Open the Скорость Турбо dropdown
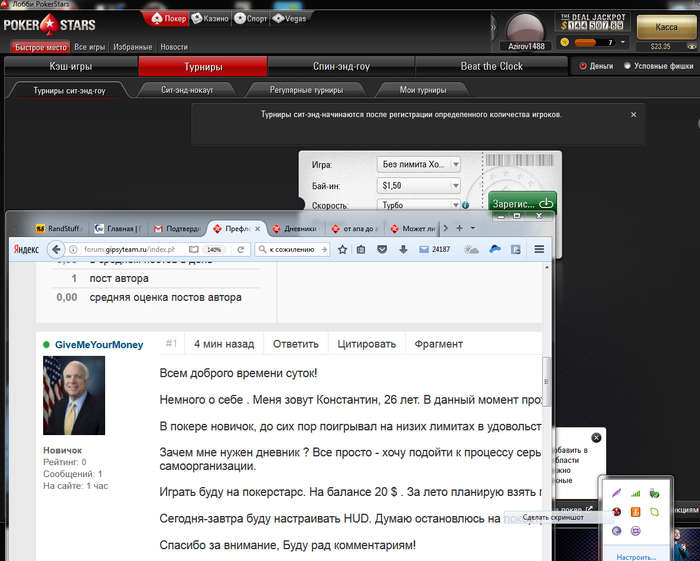The height and width of the screenshot is (561, 700). click(x=418, y=205)
